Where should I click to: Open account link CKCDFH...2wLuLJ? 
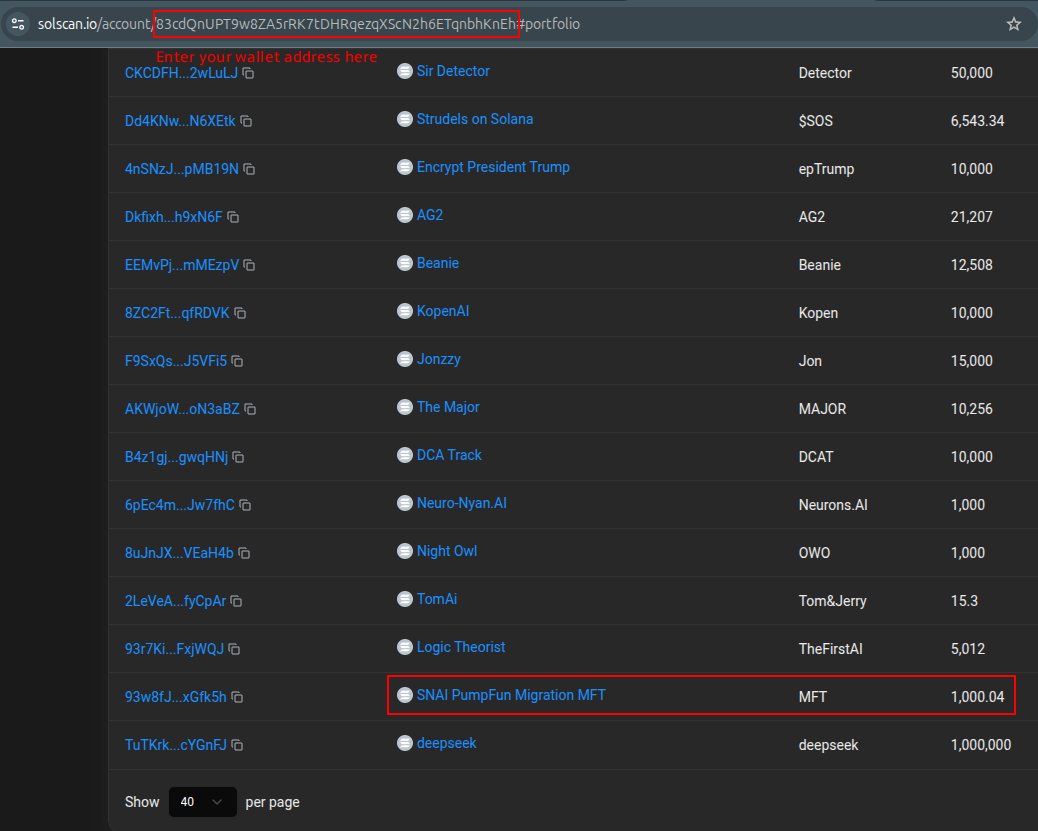tap(181, 73)
